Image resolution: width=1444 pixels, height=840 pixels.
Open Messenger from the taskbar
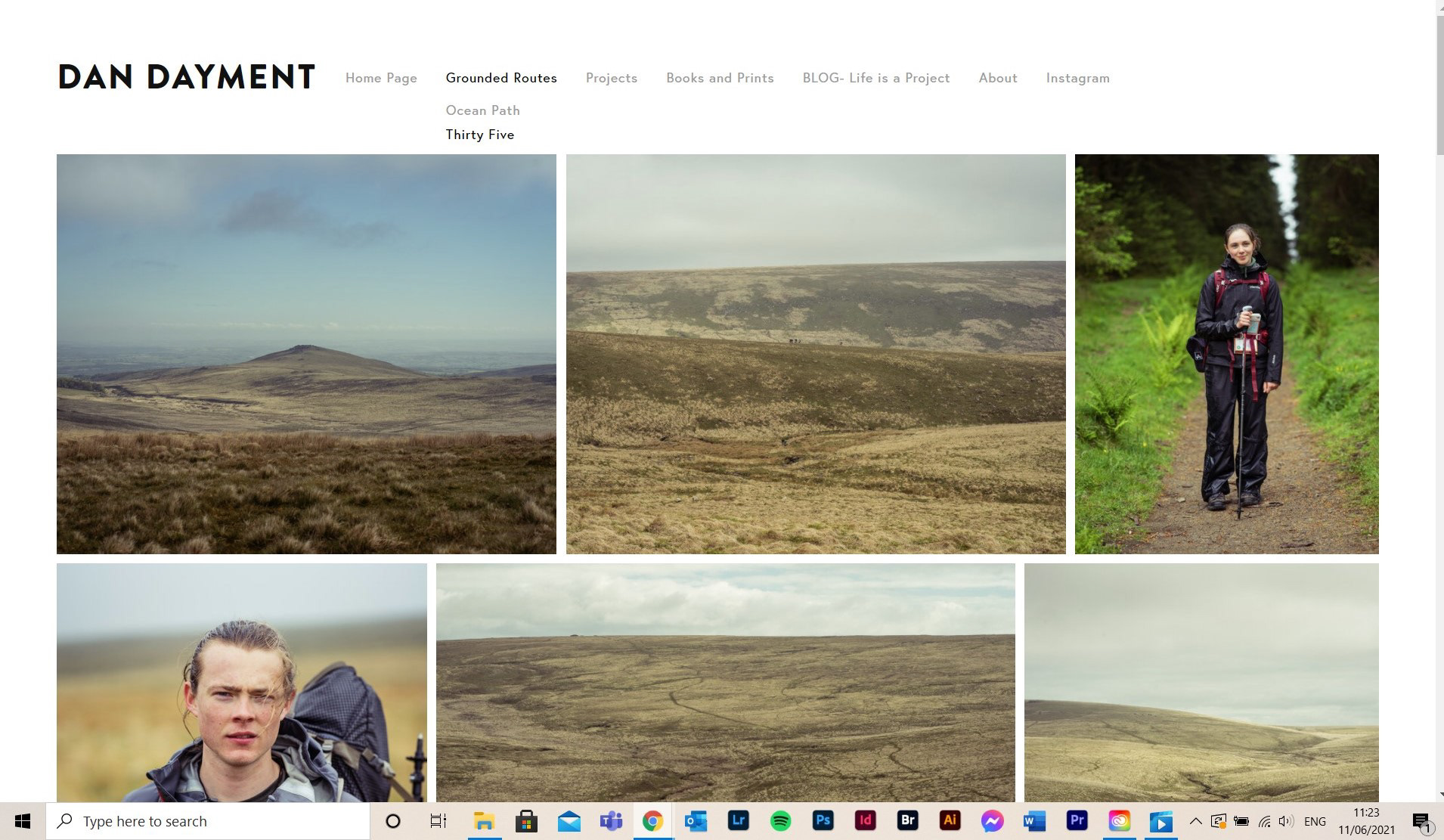click(993, 821)
